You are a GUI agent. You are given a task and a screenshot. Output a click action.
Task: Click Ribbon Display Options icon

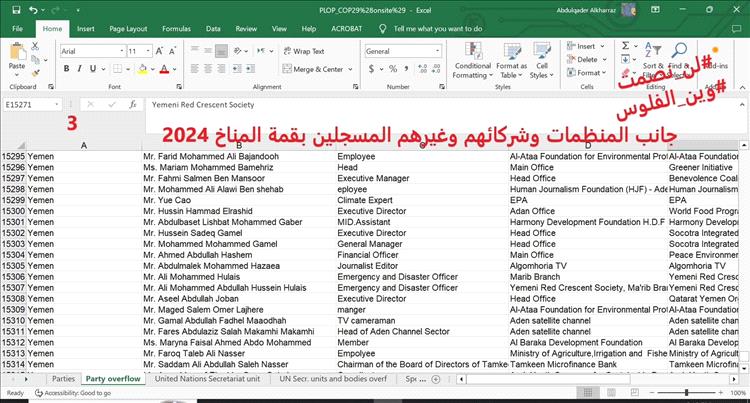[x=655, y=10]
